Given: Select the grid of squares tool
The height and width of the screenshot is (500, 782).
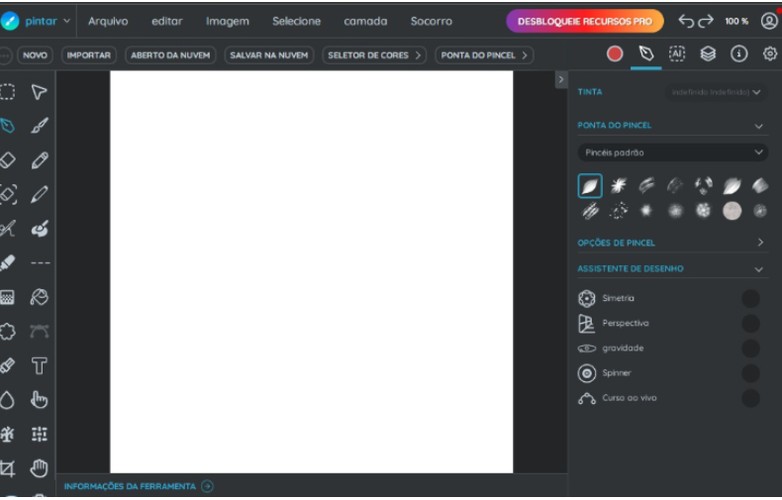Looking at the screenshot, I should [x=39, y=434].
